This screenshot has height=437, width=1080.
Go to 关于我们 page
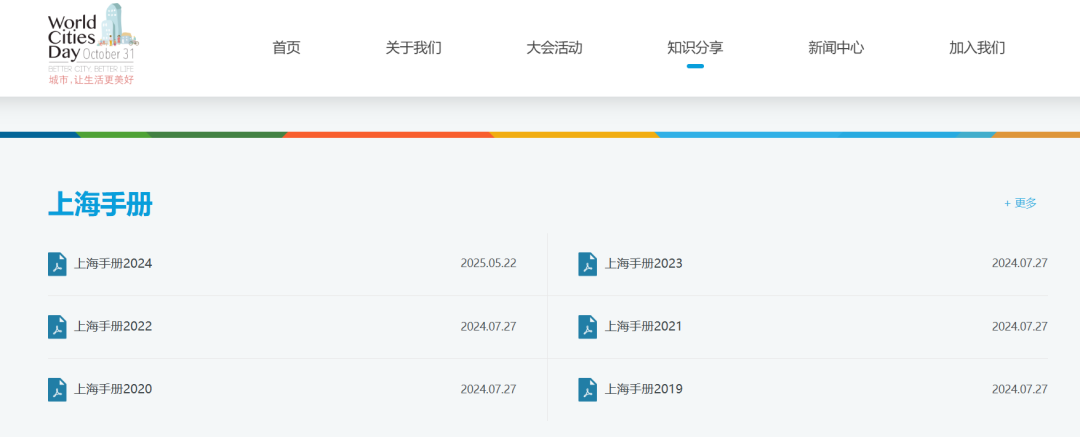[x=413, y=48]
